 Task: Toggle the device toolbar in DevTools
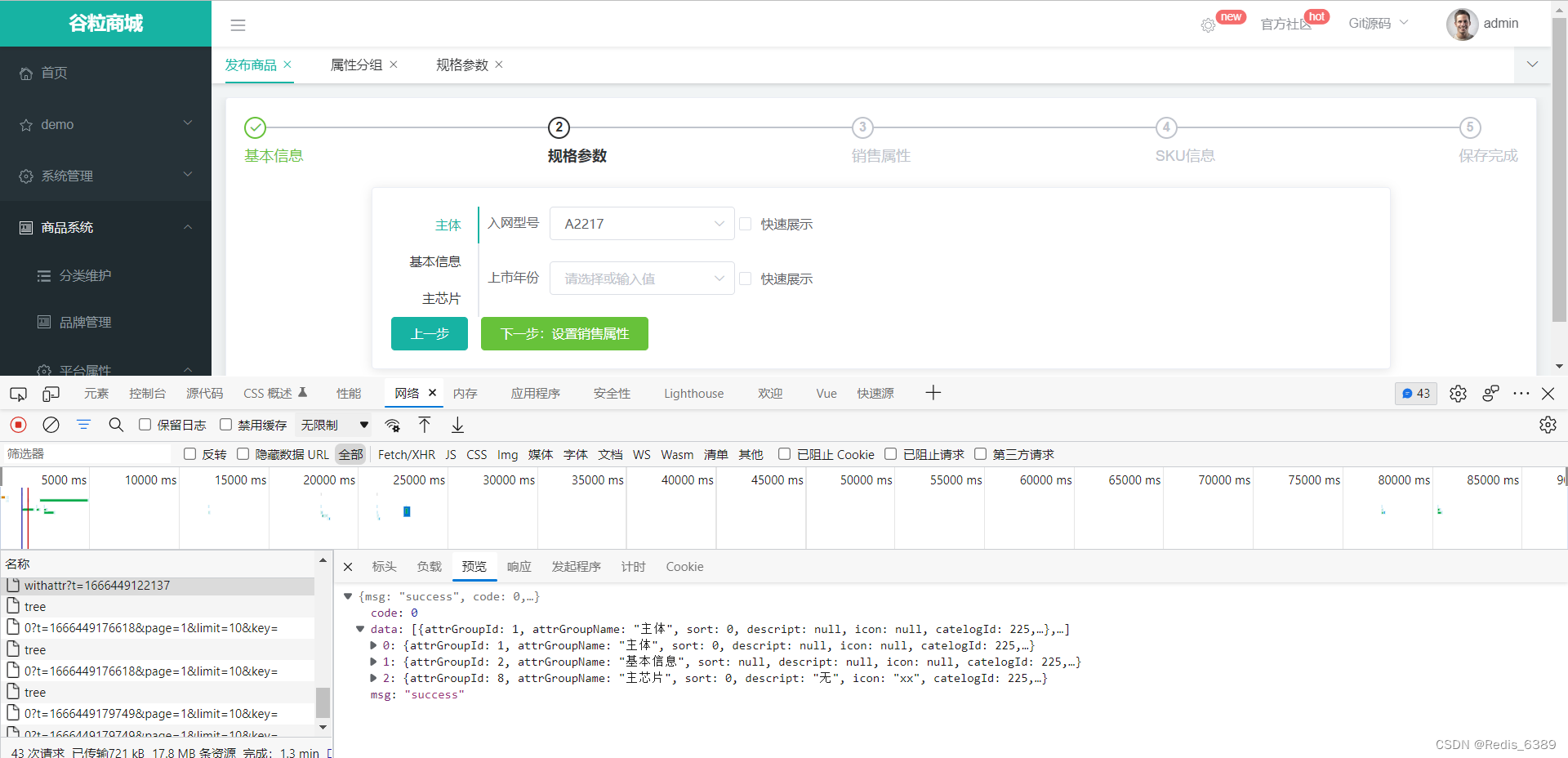(x=50, y=393)
